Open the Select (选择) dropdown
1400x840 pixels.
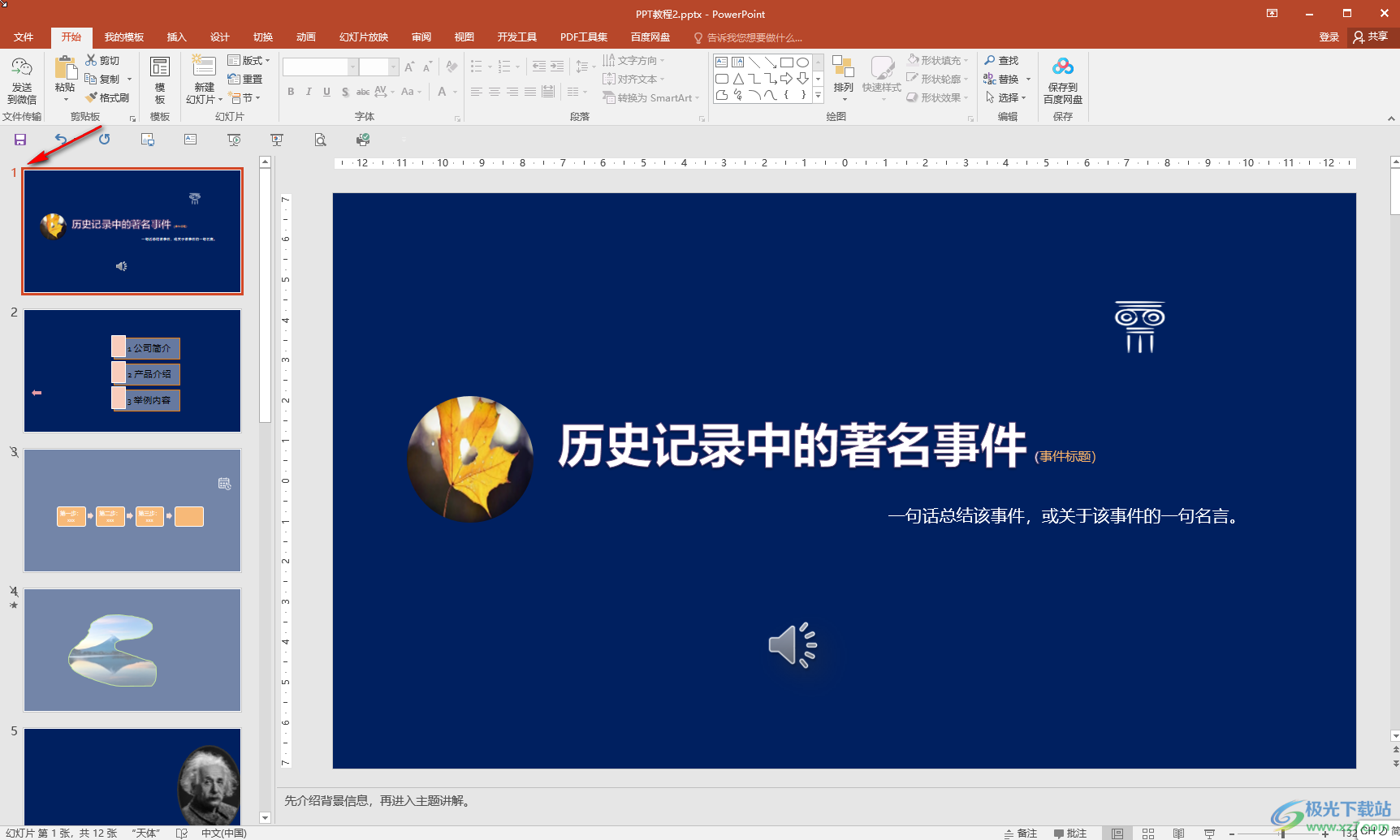[1006, 97]
